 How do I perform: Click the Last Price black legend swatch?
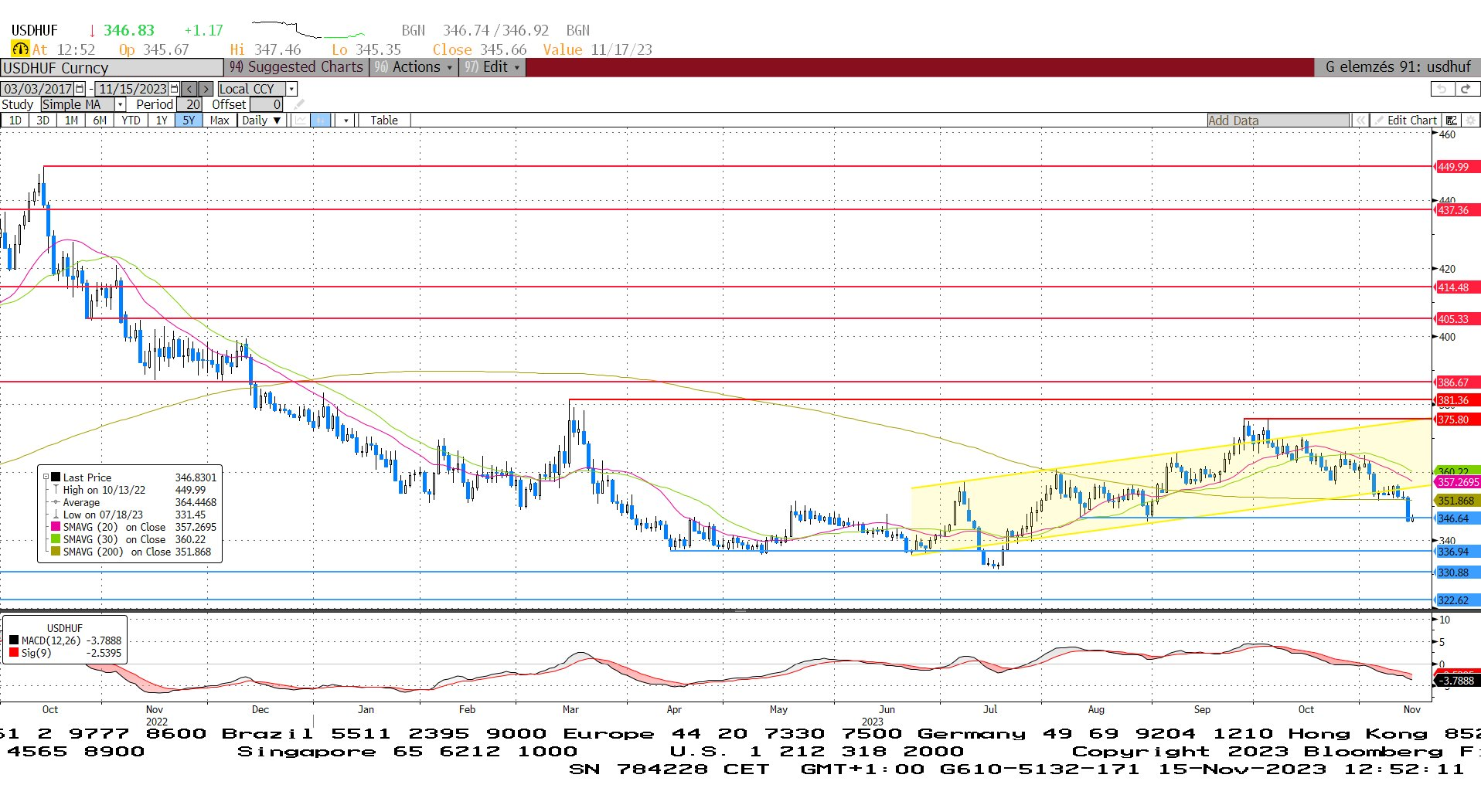pos(56,477)
